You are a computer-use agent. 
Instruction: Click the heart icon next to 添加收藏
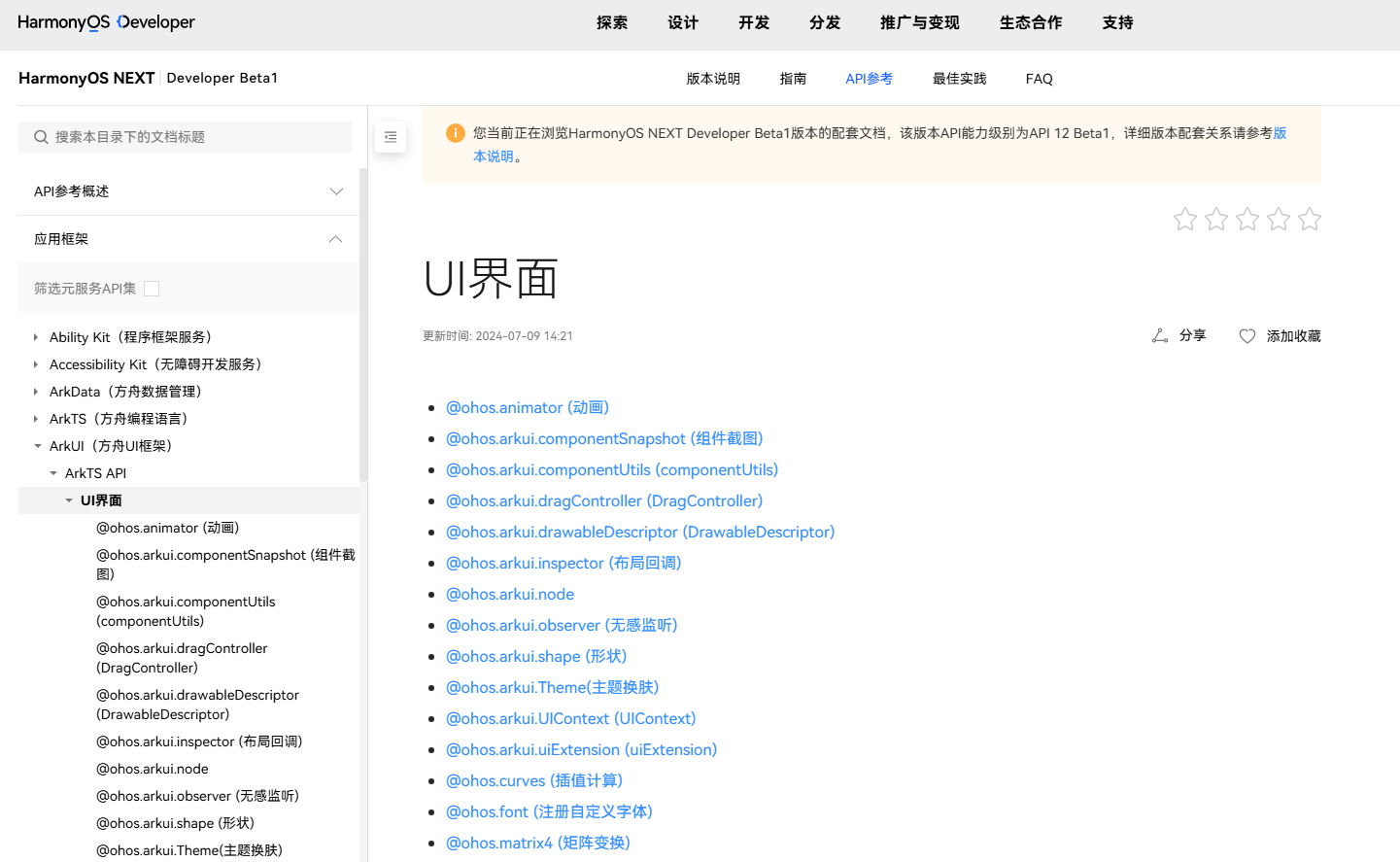[x=1246, y=335]
